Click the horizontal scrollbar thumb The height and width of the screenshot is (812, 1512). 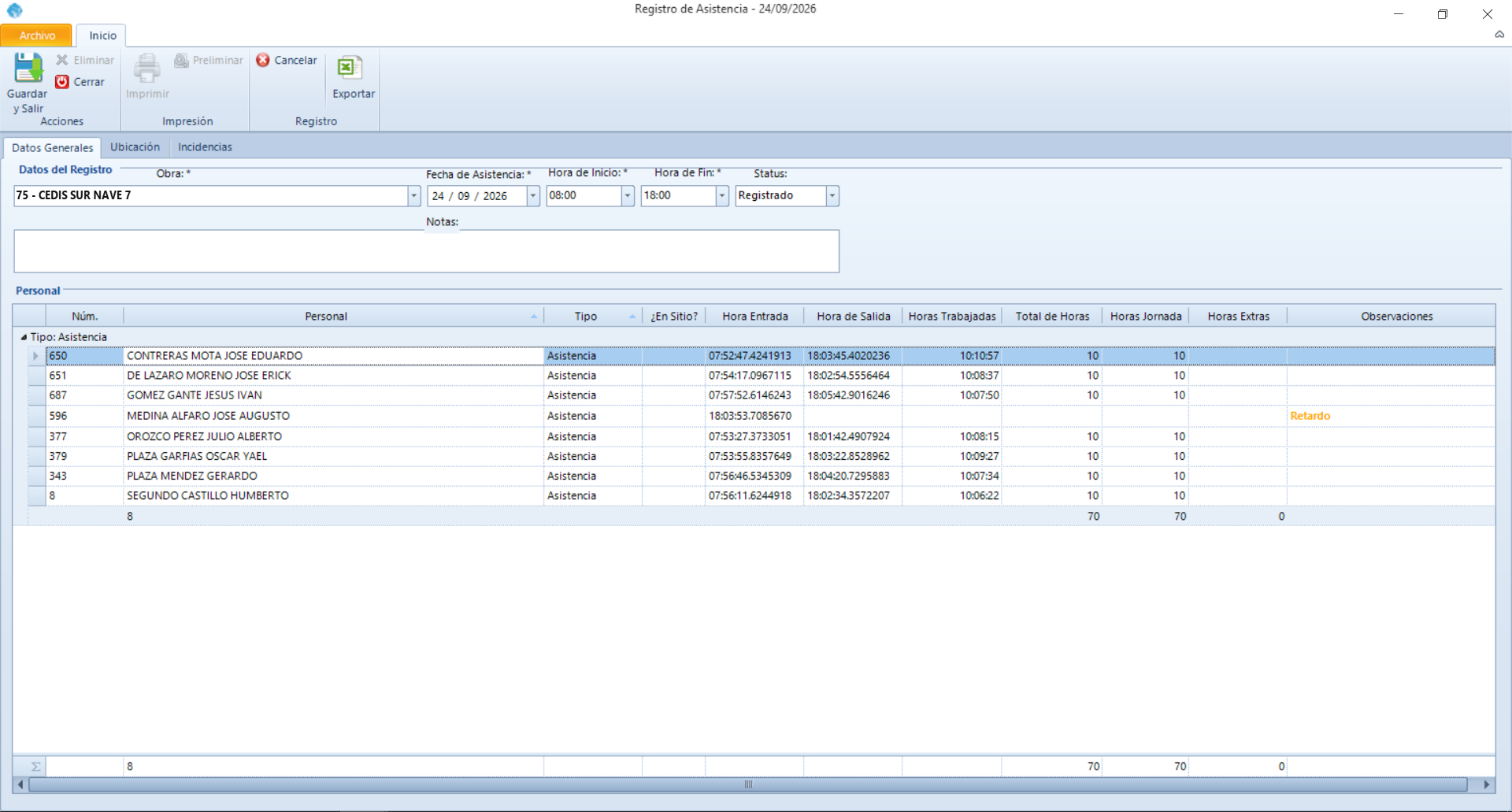(748, 784)
